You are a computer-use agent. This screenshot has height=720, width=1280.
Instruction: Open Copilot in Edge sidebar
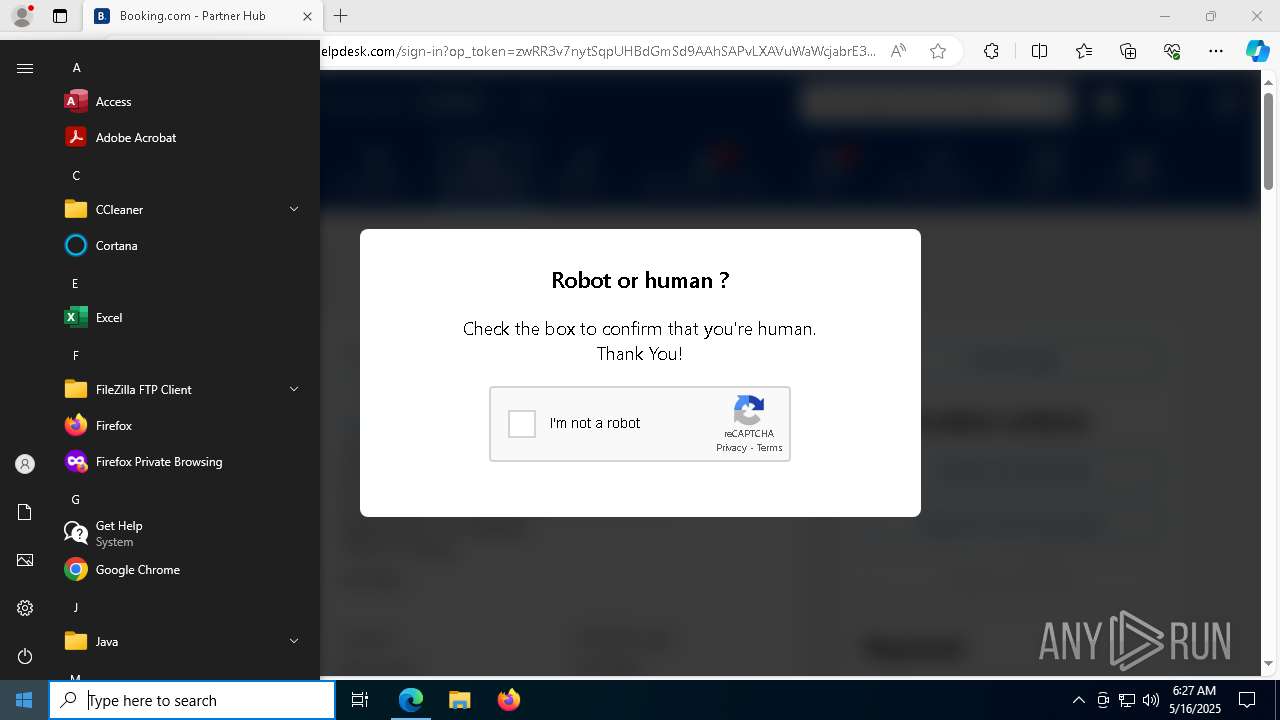1257,51
